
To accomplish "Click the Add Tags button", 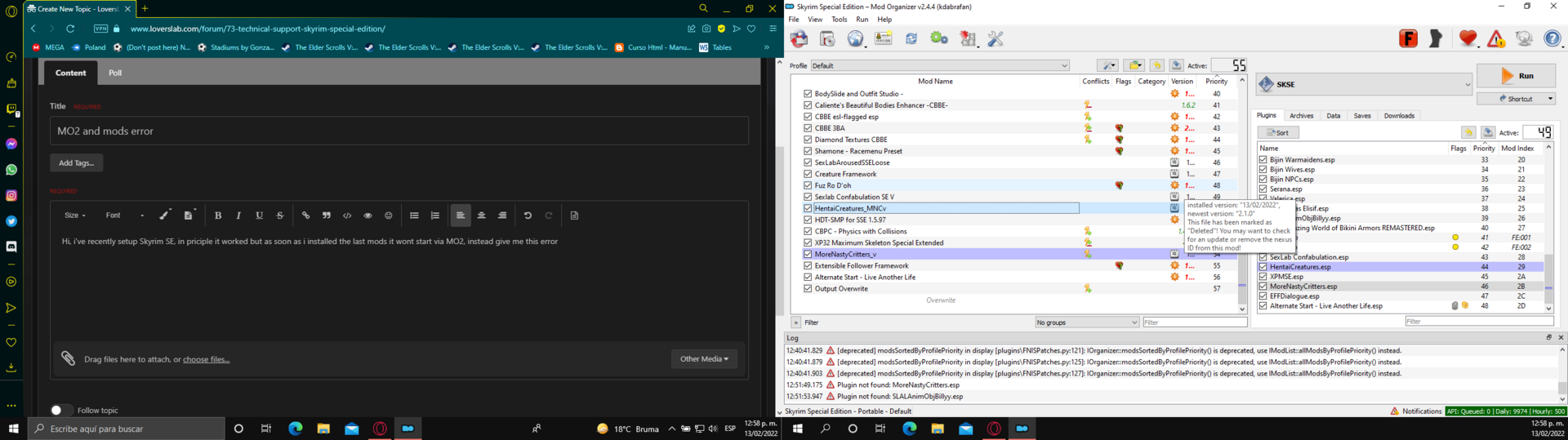I will point(76,162).
